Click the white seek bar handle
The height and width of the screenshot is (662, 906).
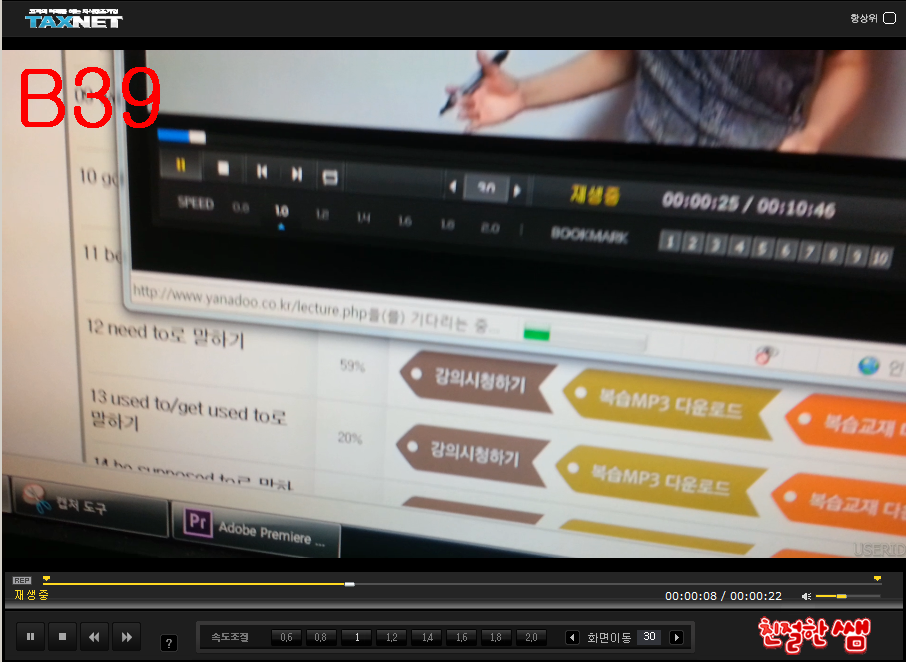point(350,584)
